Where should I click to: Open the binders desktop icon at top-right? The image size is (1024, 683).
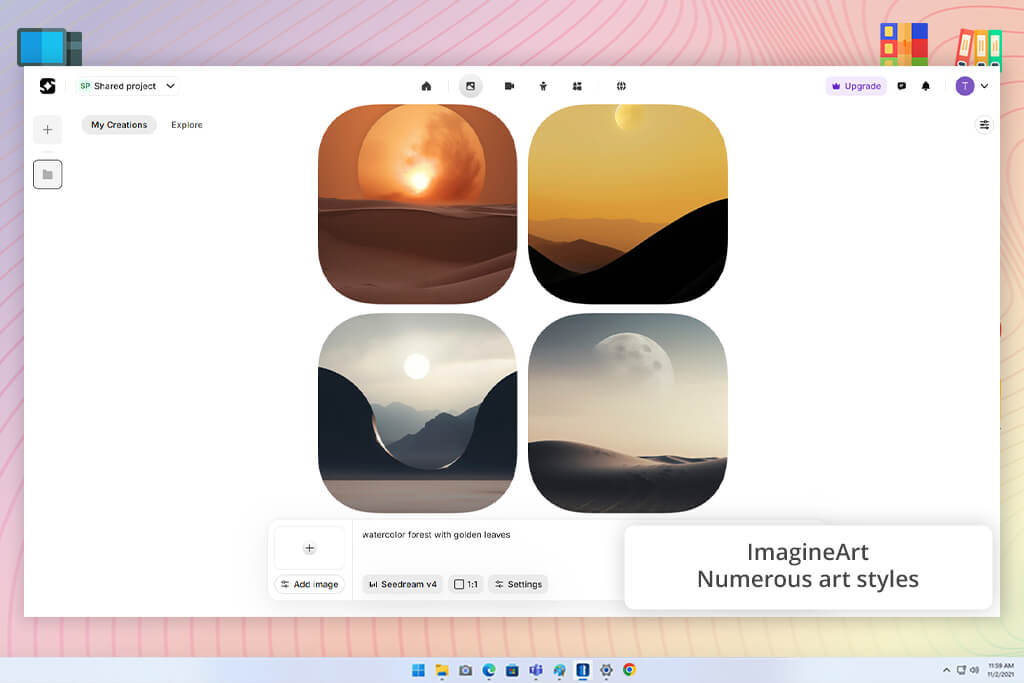click(978, 47)
